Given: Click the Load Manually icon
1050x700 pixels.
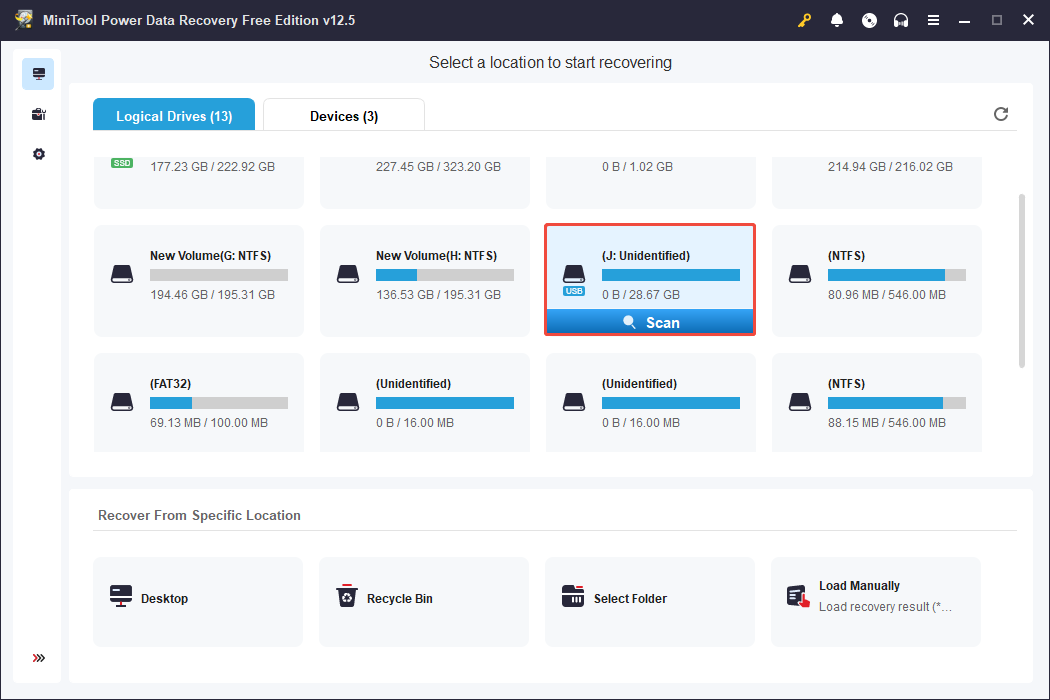Looking at the screenshot, I should [798, 596].
